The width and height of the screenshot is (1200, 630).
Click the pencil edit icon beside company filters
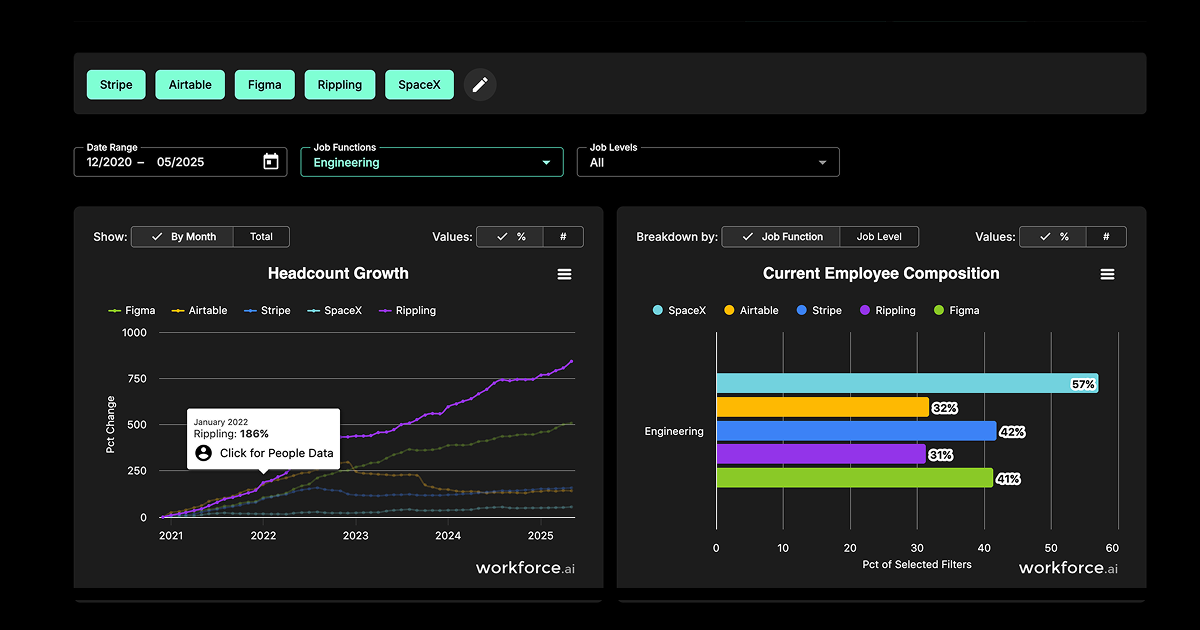point(480,84)
